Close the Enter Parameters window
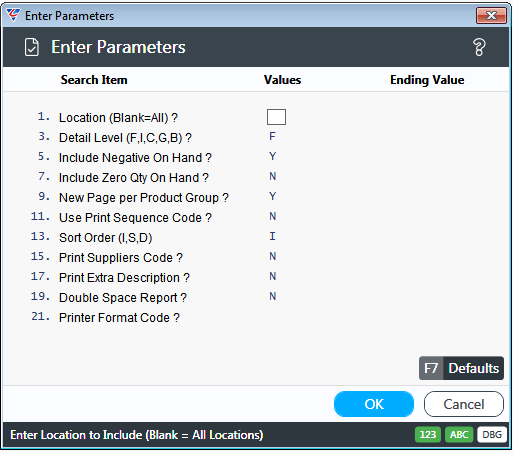The width and height of the screenshot is (513, 452). point(491,15)
